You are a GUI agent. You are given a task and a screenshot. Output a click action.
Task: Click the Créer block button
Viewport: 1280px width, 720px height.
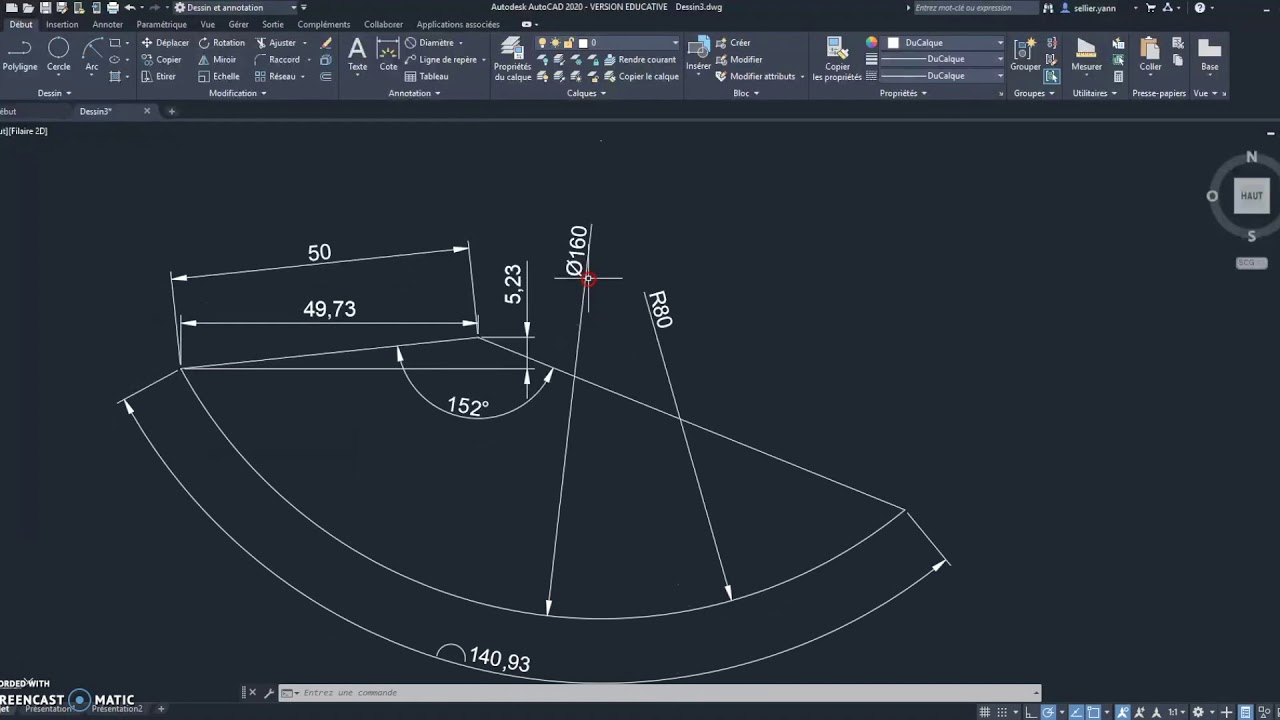point(733,43)
